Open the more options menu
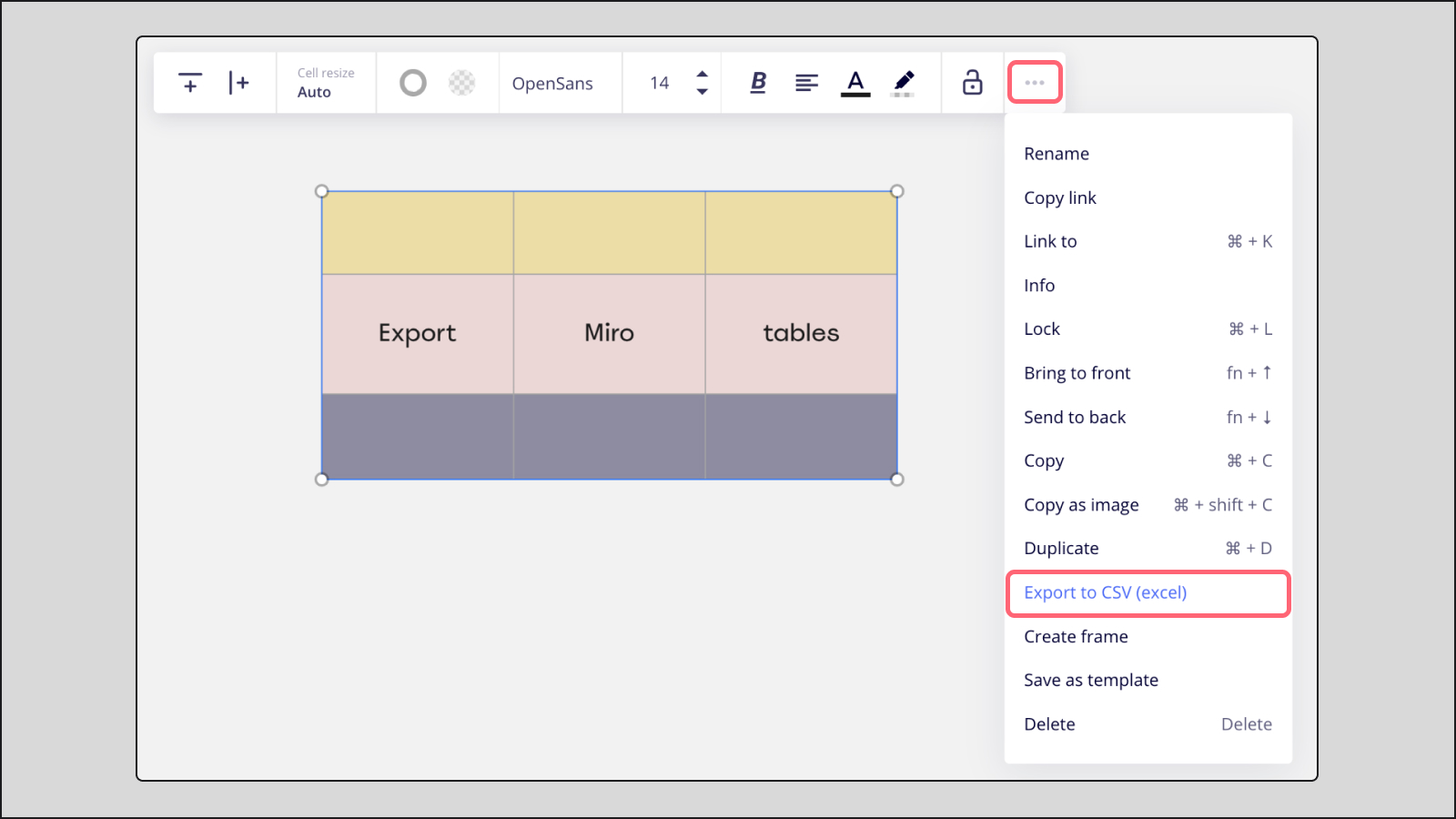This screenshot has width=1456, height=819. coord(1034,82)
